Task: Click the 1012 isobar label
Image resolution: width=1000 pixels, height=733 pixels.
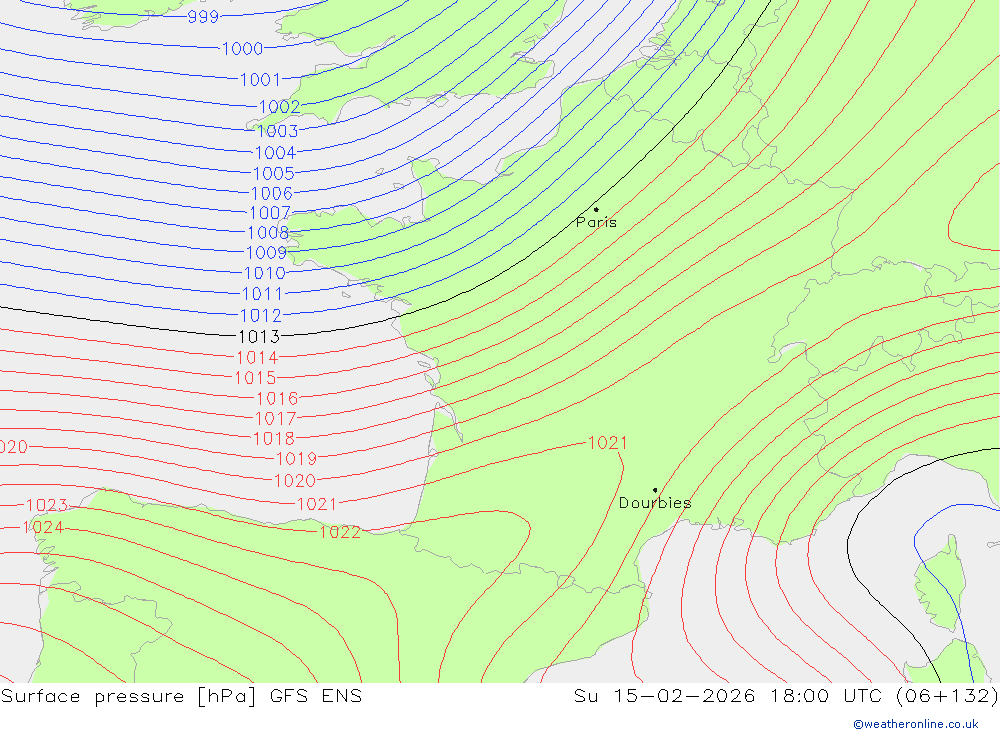Action: click(260, 315)
